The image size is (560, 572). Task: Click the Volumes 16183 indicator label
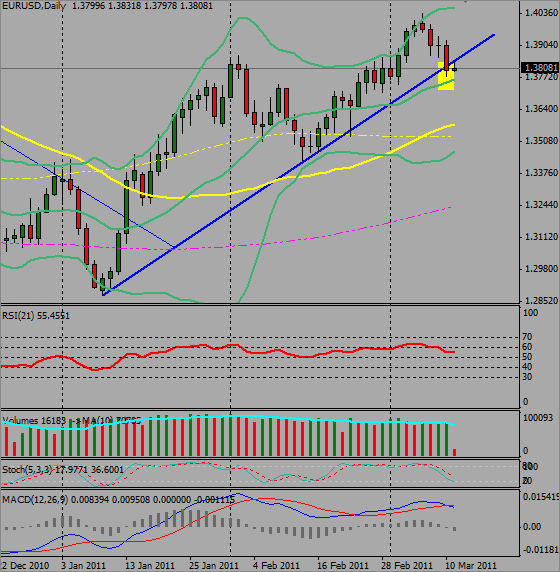(x=34, y=421)
